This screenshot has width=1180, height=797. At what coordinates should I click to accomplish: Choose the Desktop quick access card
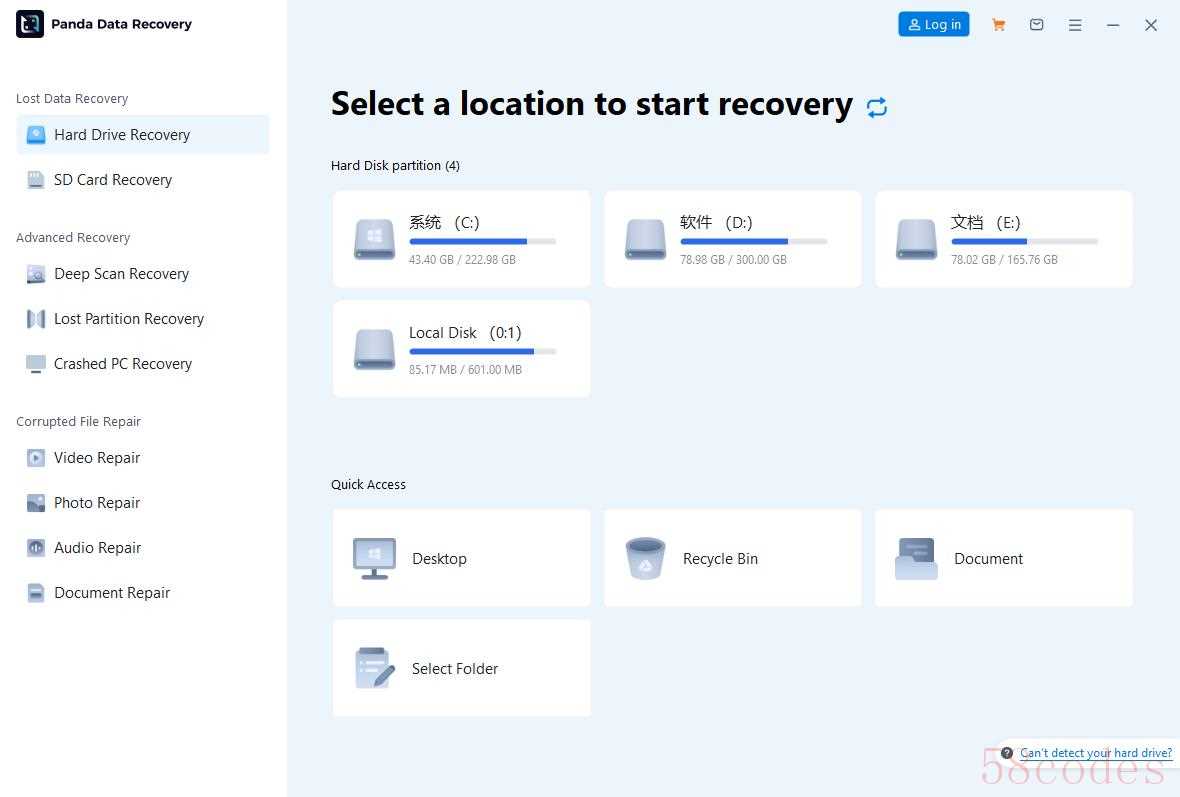[x=461, y=558]
